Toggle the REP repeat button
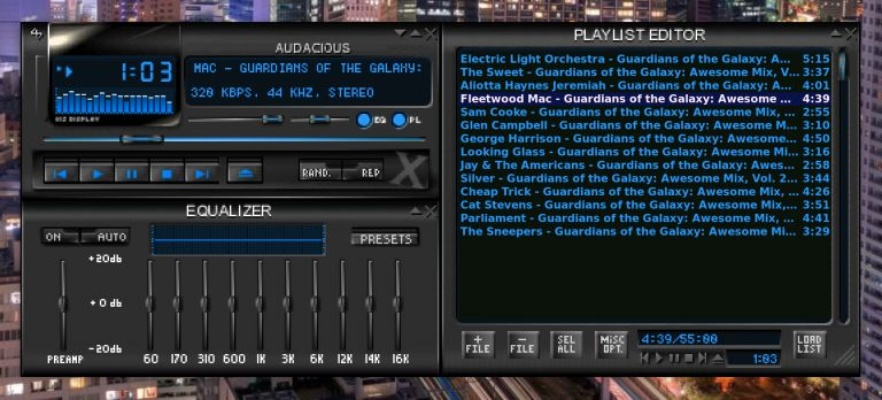Screen dimensions: 882x400 (x=370, y=172)
